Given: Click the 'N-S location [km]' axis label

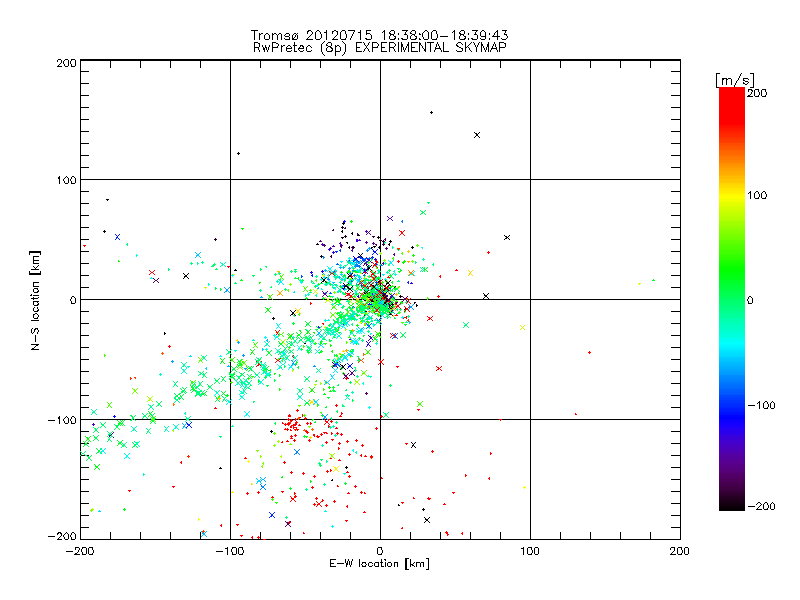Looking at the screenshot, I should 35,301.
